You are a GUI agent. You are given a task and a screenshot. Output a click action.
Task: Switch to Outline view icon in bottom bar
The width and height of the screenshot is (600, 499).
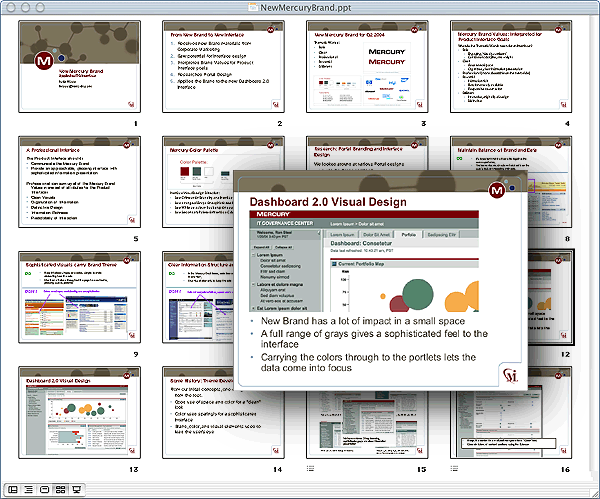pyautogui.click(x=28, y=489)
